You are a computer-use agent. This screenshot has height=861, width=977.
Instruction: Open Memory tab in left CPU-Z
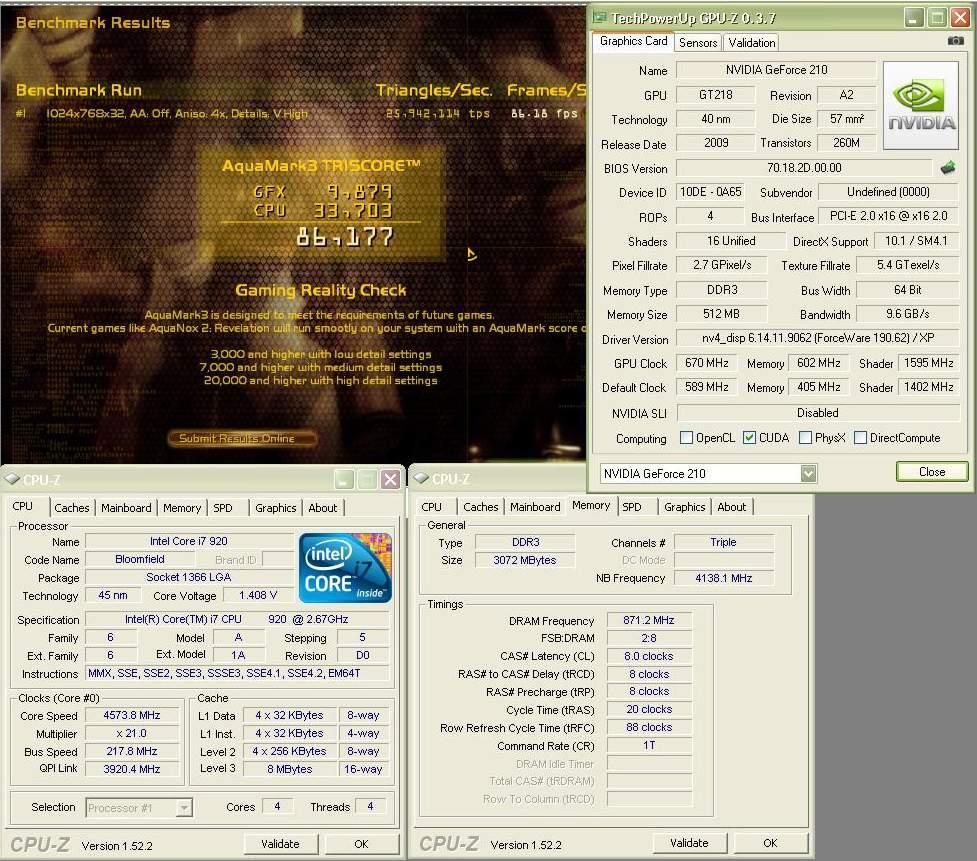[x=182, y=508]
